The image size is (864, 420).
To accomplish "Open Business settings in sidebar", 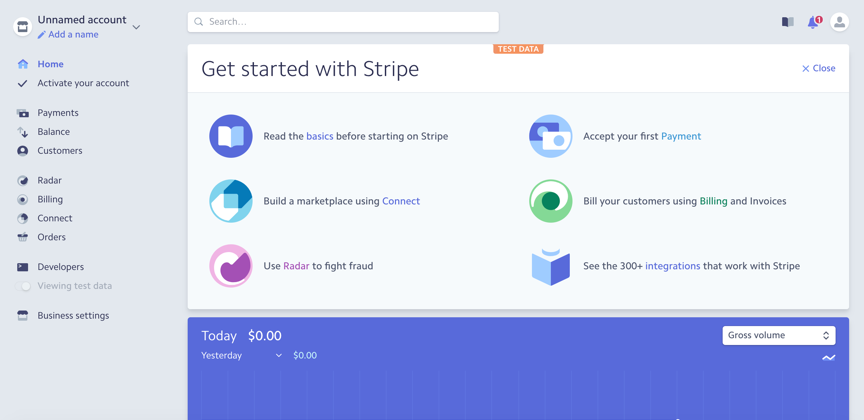I will click(x=73, y=316).
